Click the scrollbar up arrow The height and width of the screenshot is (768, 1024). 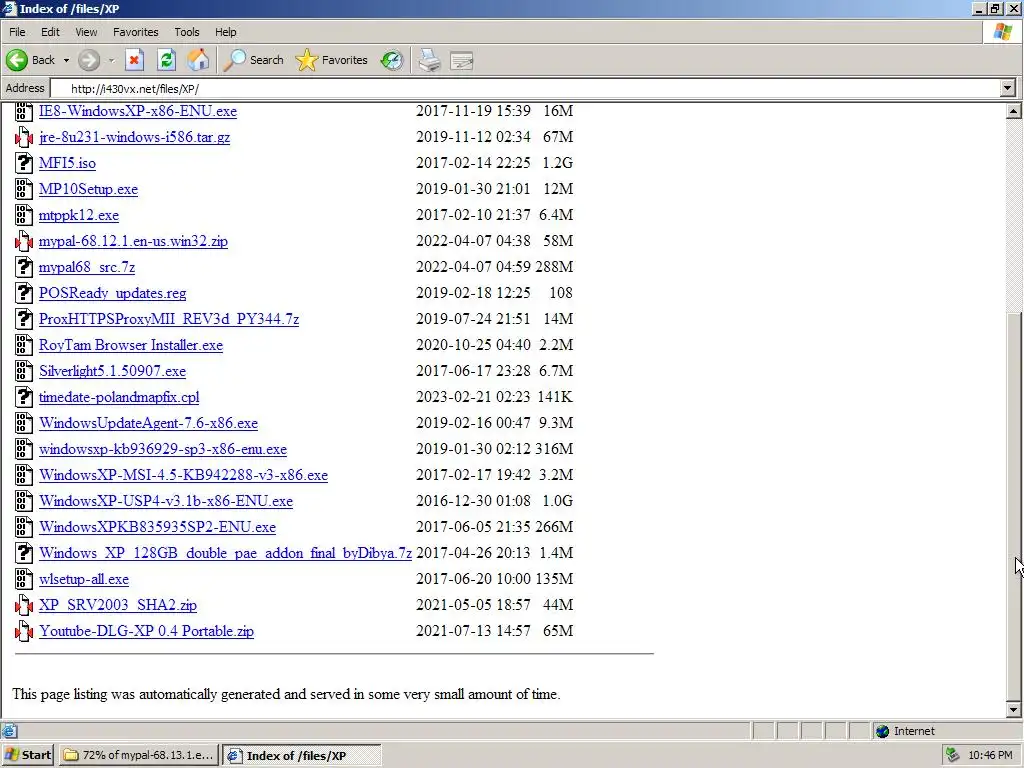pyautogui.click(x=1013, y=111)
